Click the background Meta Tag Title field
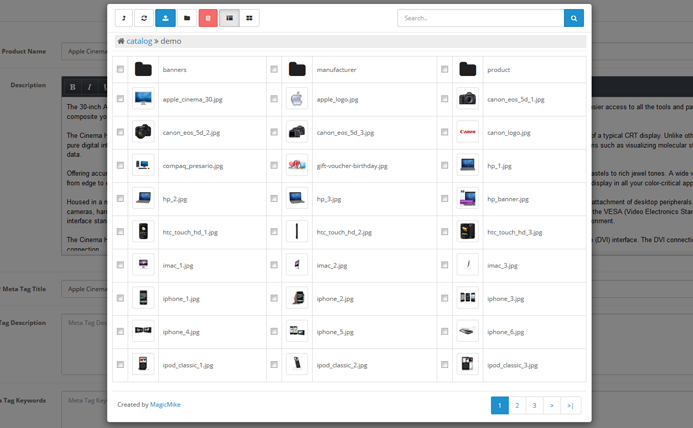The image size is (693, 428). pyautogui.click(x=84, y=289)
